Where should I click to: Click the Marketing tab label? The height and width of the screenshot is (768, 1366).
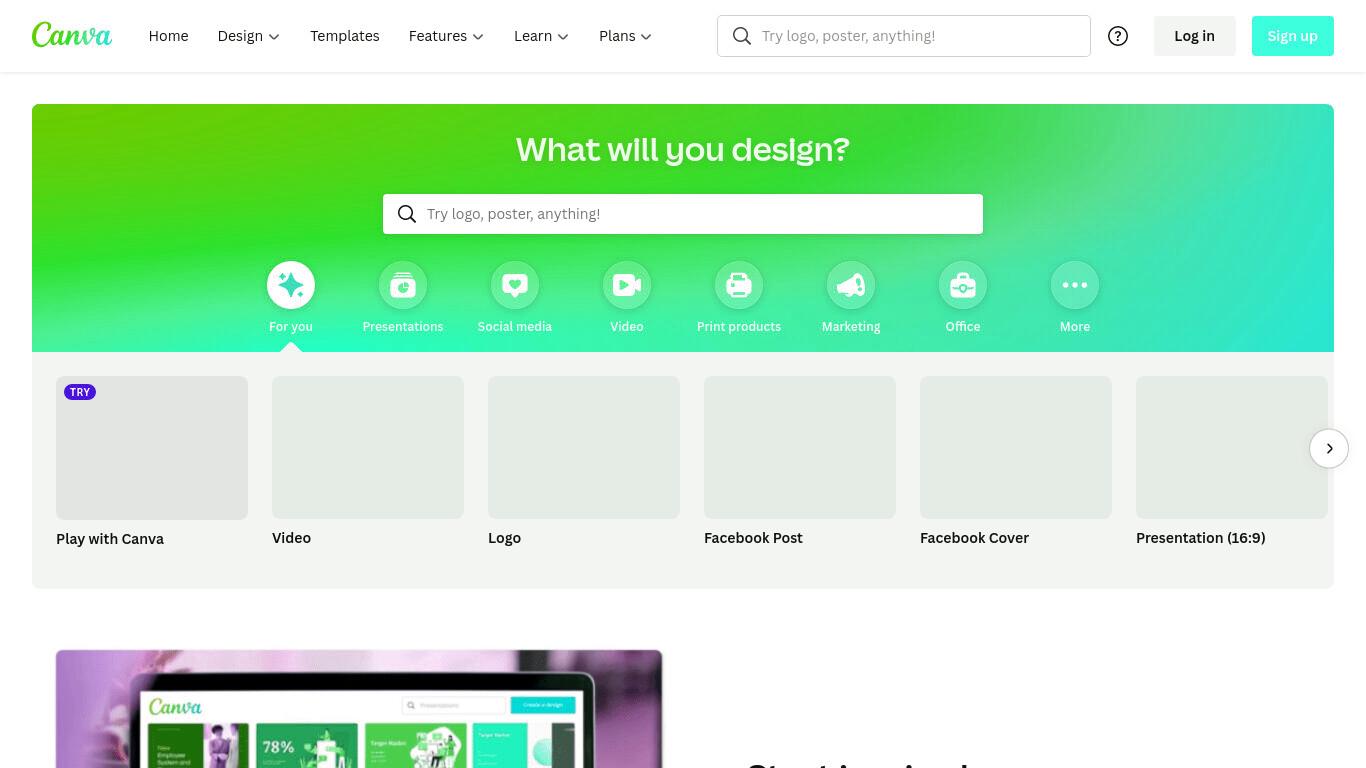click(851, 327)
